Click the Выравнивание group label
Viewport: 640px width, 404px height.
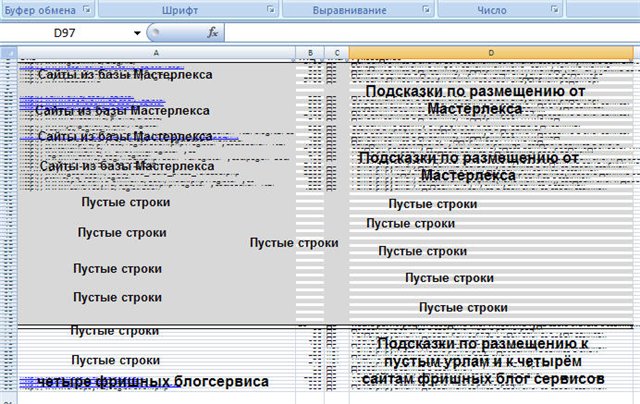350,10
